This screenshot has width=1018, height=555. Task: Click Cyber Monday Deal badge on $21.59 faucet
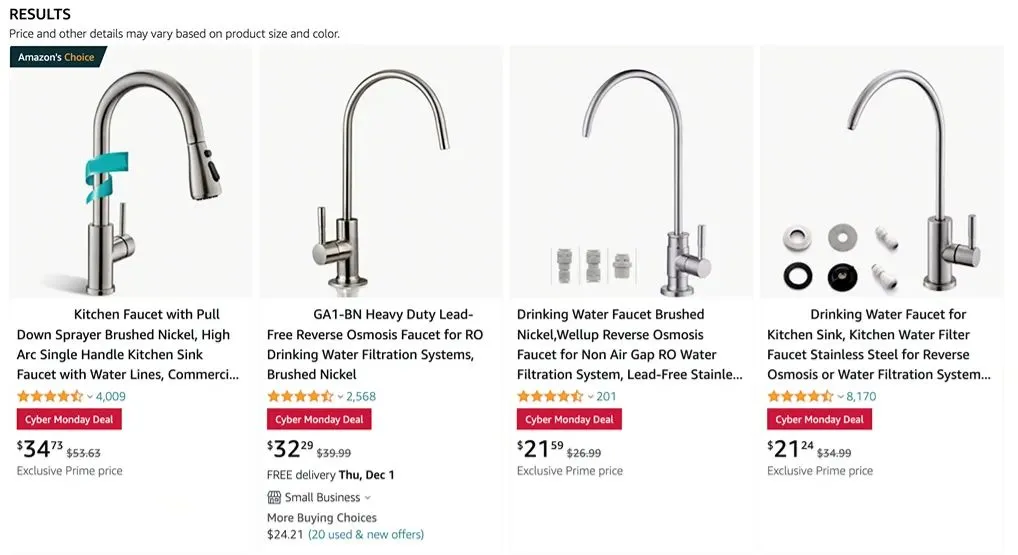[x=569, y=419]
